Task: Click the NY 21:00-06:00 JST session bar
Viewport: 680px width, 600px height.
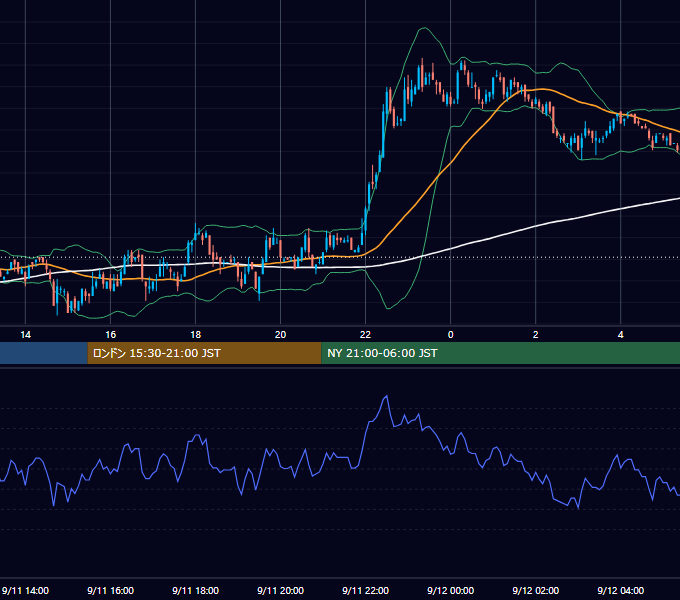Action: (500, 353)
